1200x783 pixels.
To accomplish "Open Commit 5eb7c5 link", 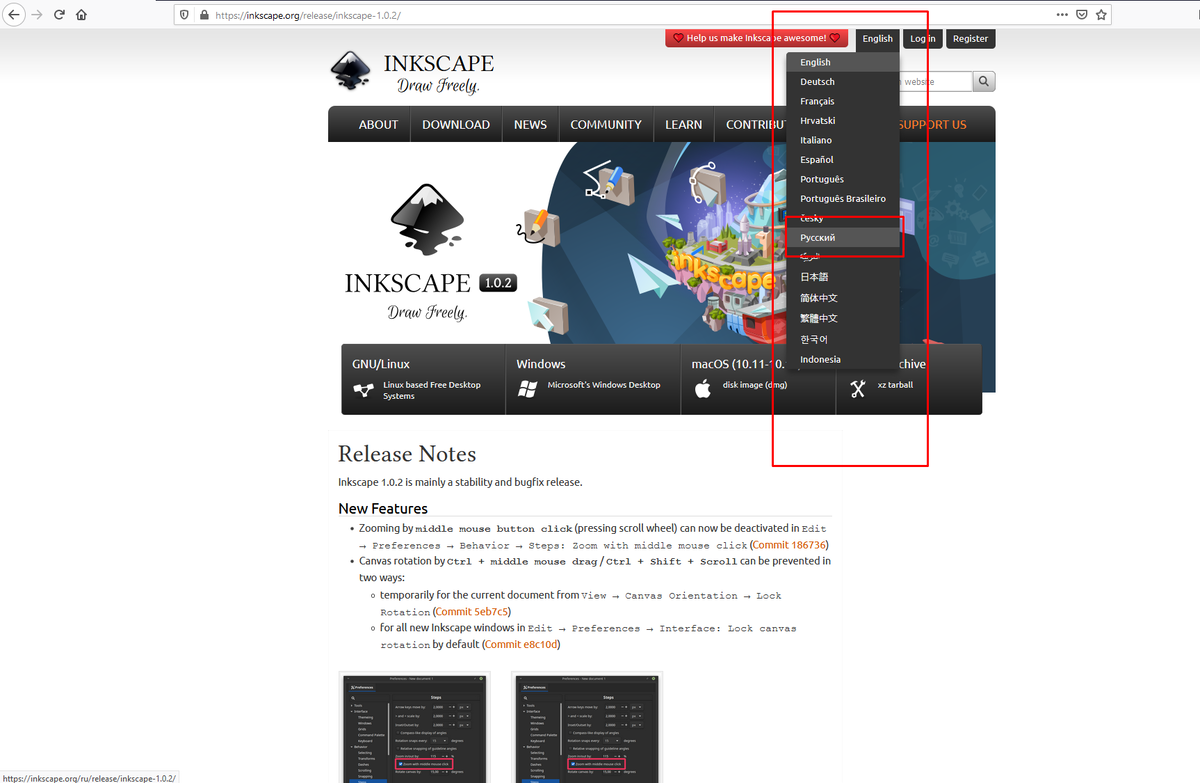I will [472, 611].
